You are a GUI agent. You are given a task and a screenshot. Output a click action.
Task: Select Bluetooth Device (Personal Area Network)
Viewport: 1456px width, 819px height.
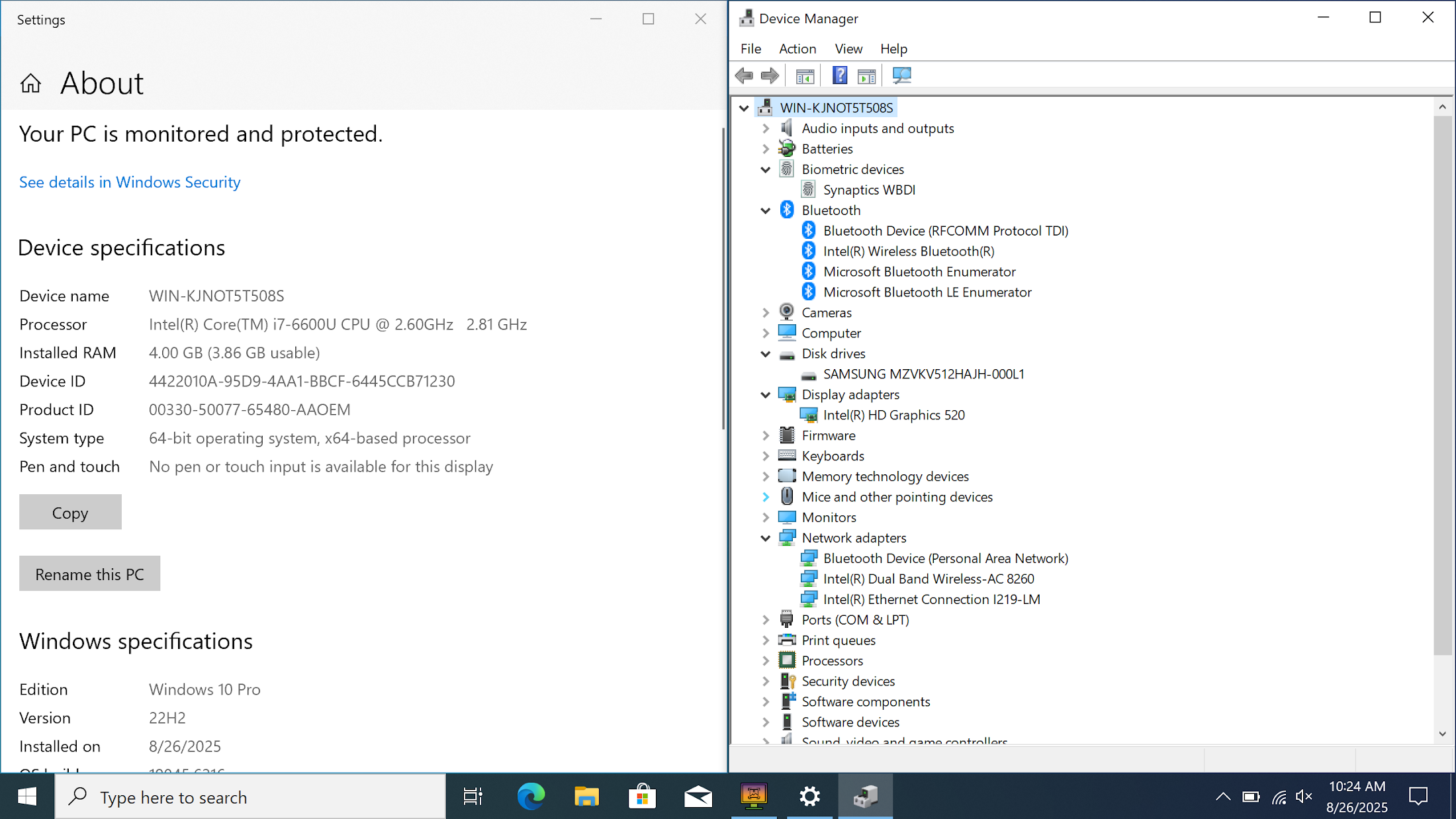pos(946,558)
